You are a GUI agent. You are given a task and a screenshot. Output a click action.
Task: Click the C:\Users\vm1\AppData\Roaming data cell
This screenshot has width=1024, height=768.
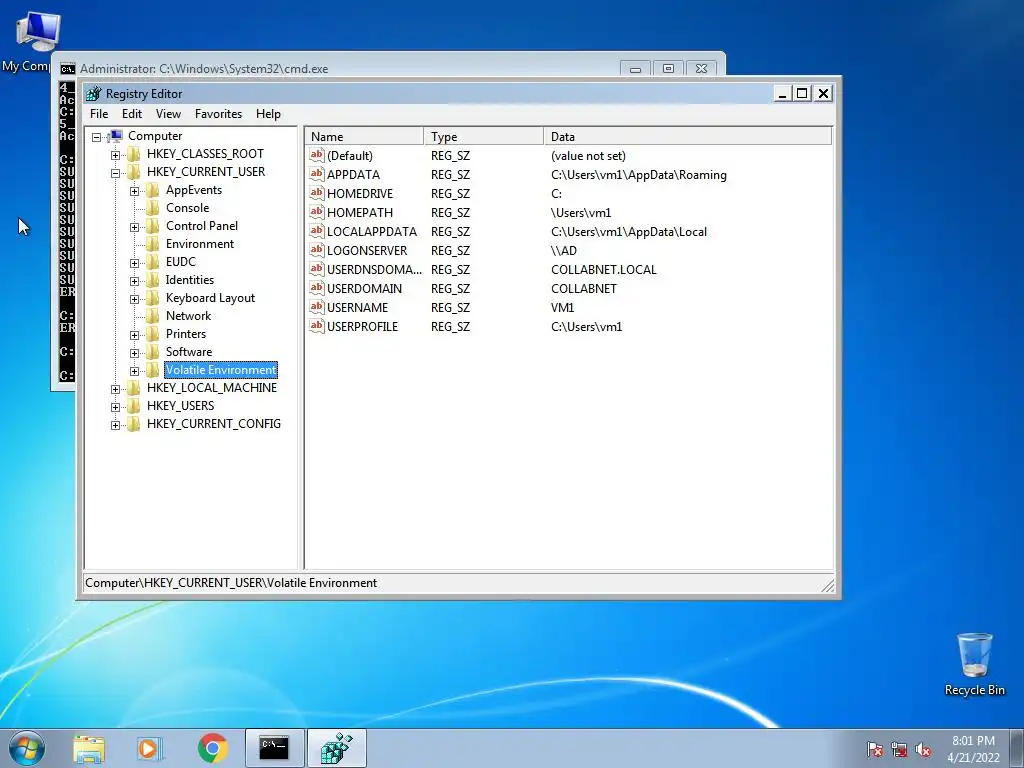click(639, 175)
